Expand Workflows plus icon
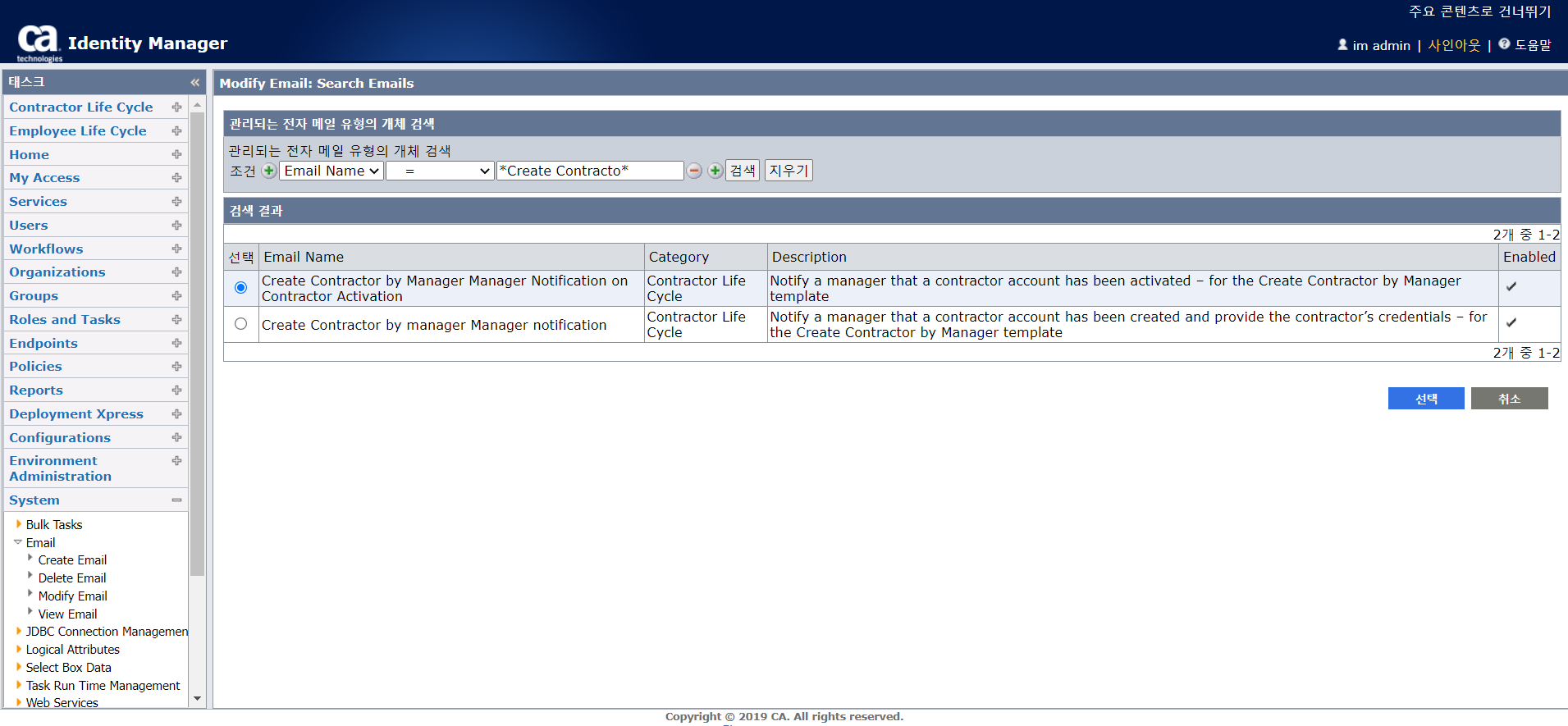 (176, 249)
